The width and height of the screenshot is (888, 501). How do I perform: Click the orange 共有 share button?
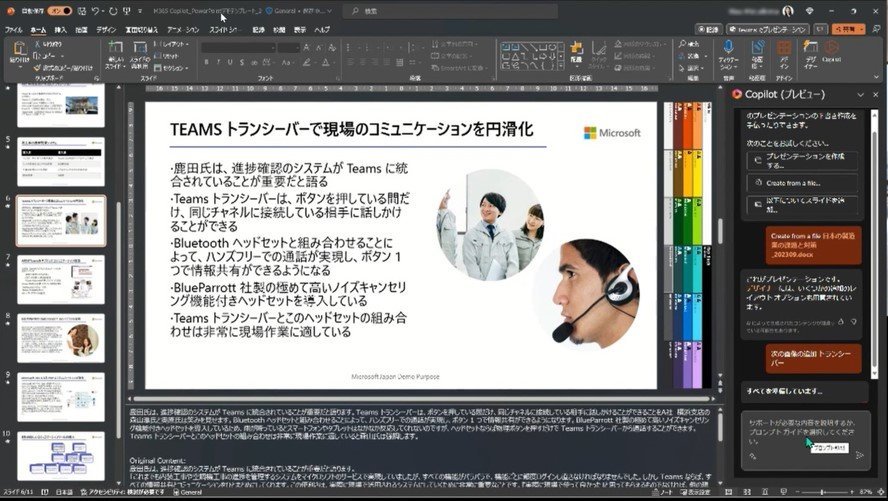(848, 29)
